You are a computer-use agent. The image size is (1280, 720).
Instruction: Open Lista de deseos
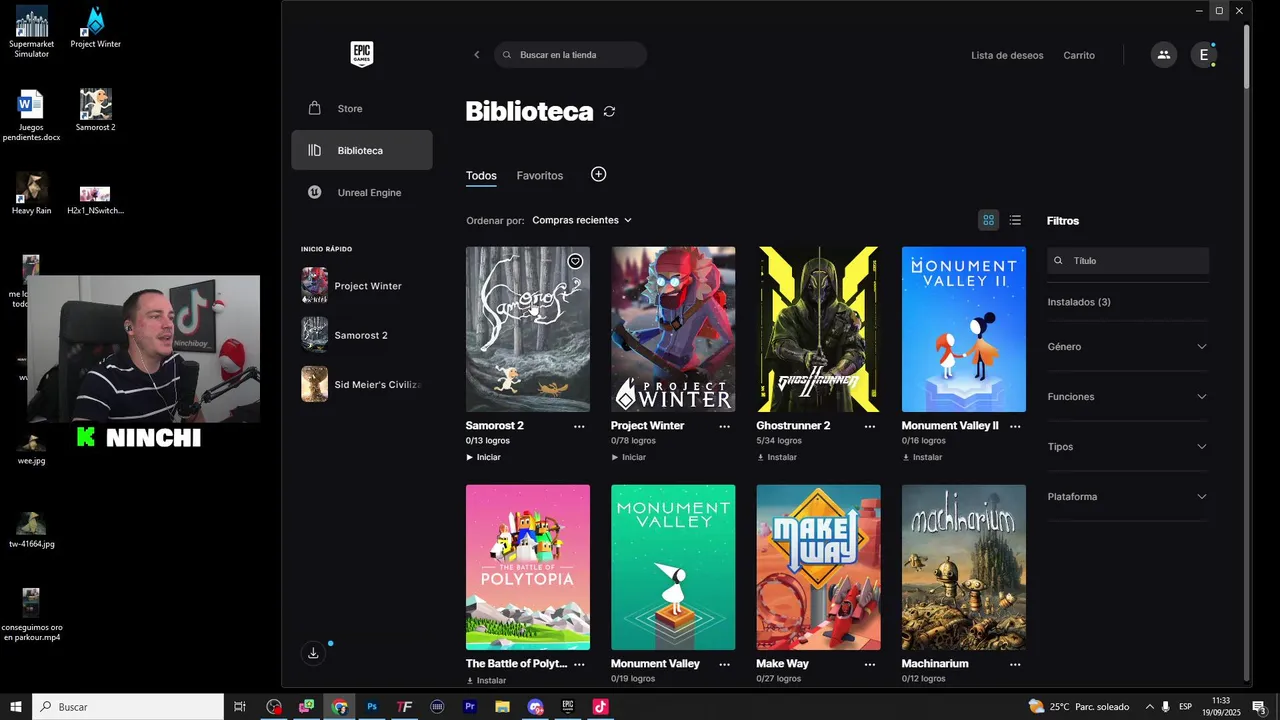pos(1007,55)
